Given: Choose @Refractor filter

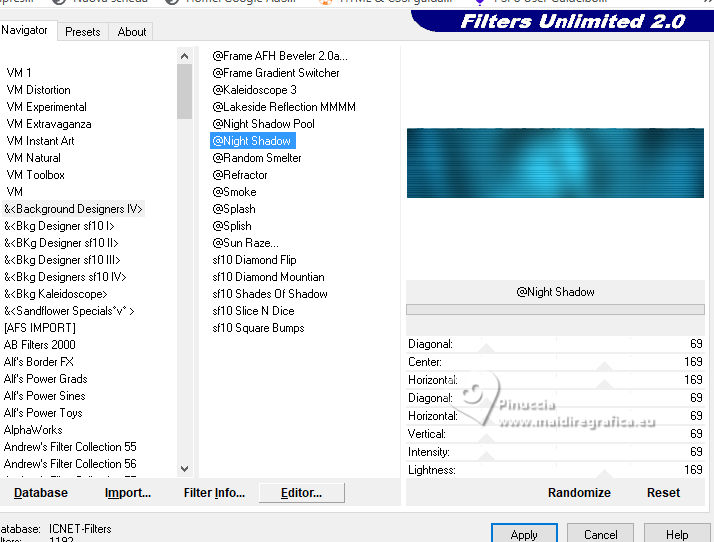Looking at the screenshot, I should click(x=240, y=175).
